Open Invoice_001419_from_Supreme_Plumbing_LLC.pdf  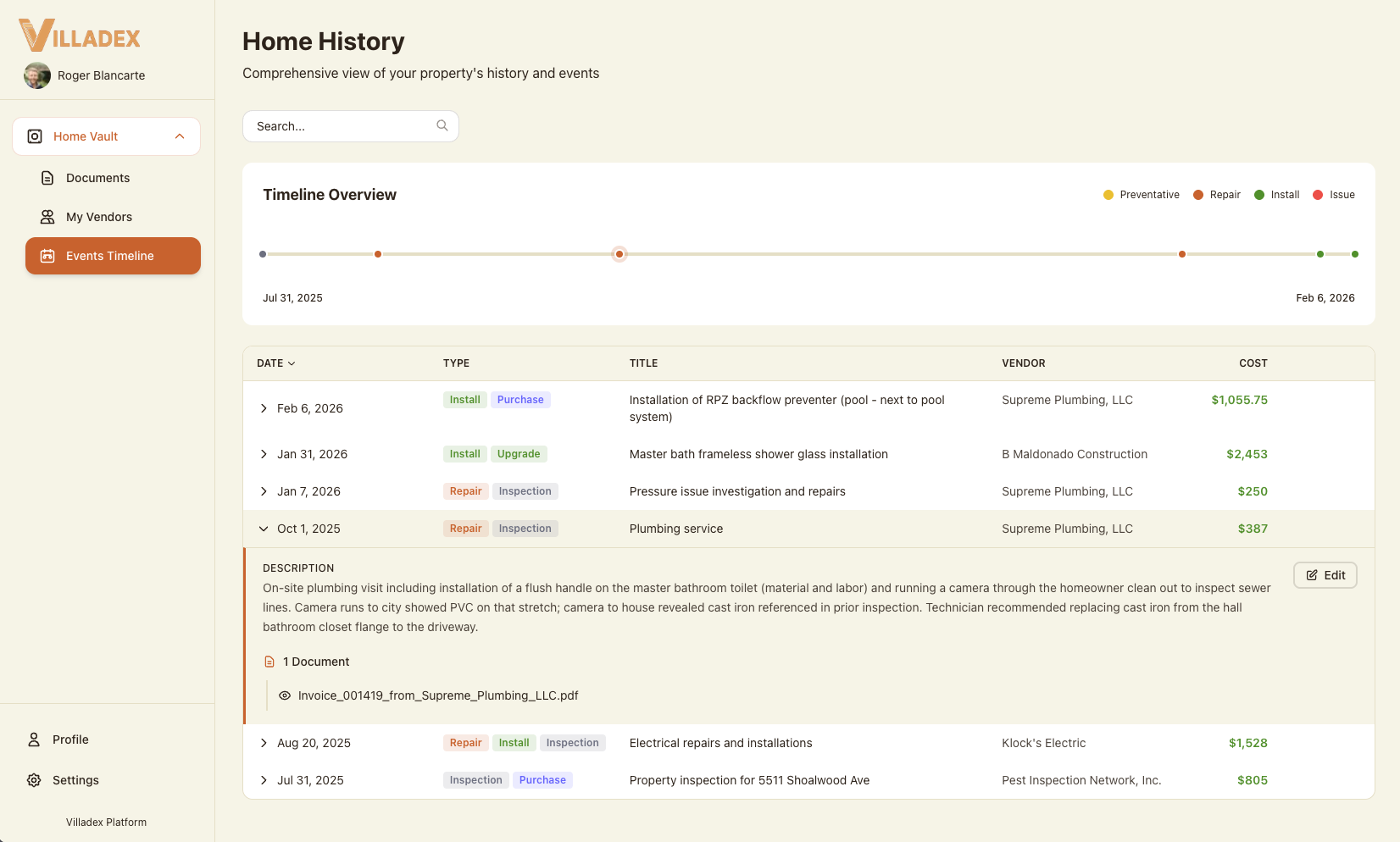(437, 695)
